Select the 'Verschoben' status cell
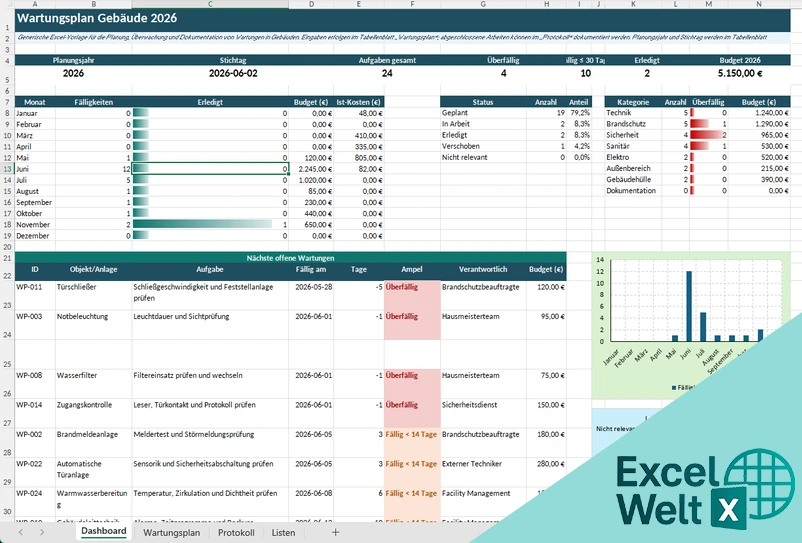The width and height of the screenshot is (802, 543). [483, 146]
